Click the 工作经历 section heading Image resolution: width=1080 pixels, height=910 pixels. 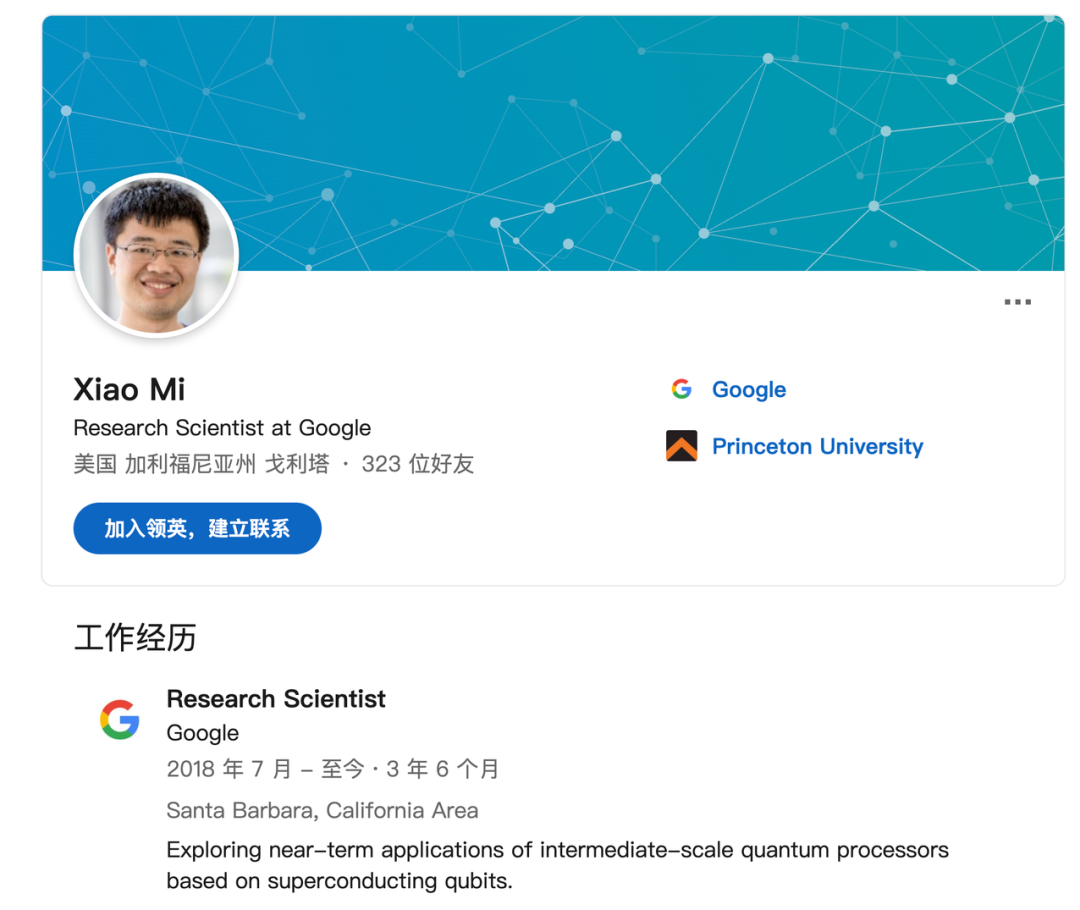coord(135,638)
